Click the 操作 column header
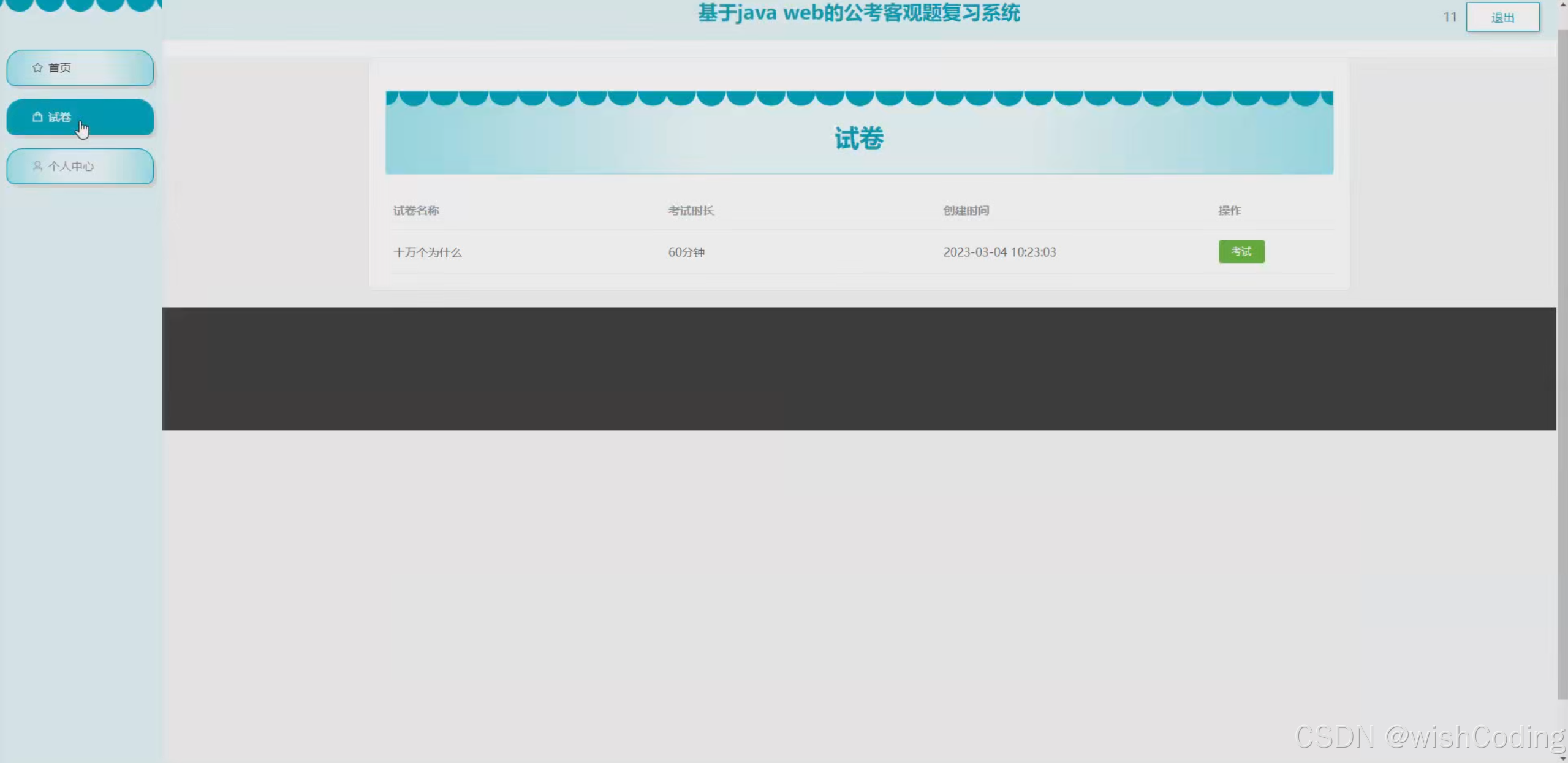Viewport: 1568px width, 763px height. [1229, 210]
